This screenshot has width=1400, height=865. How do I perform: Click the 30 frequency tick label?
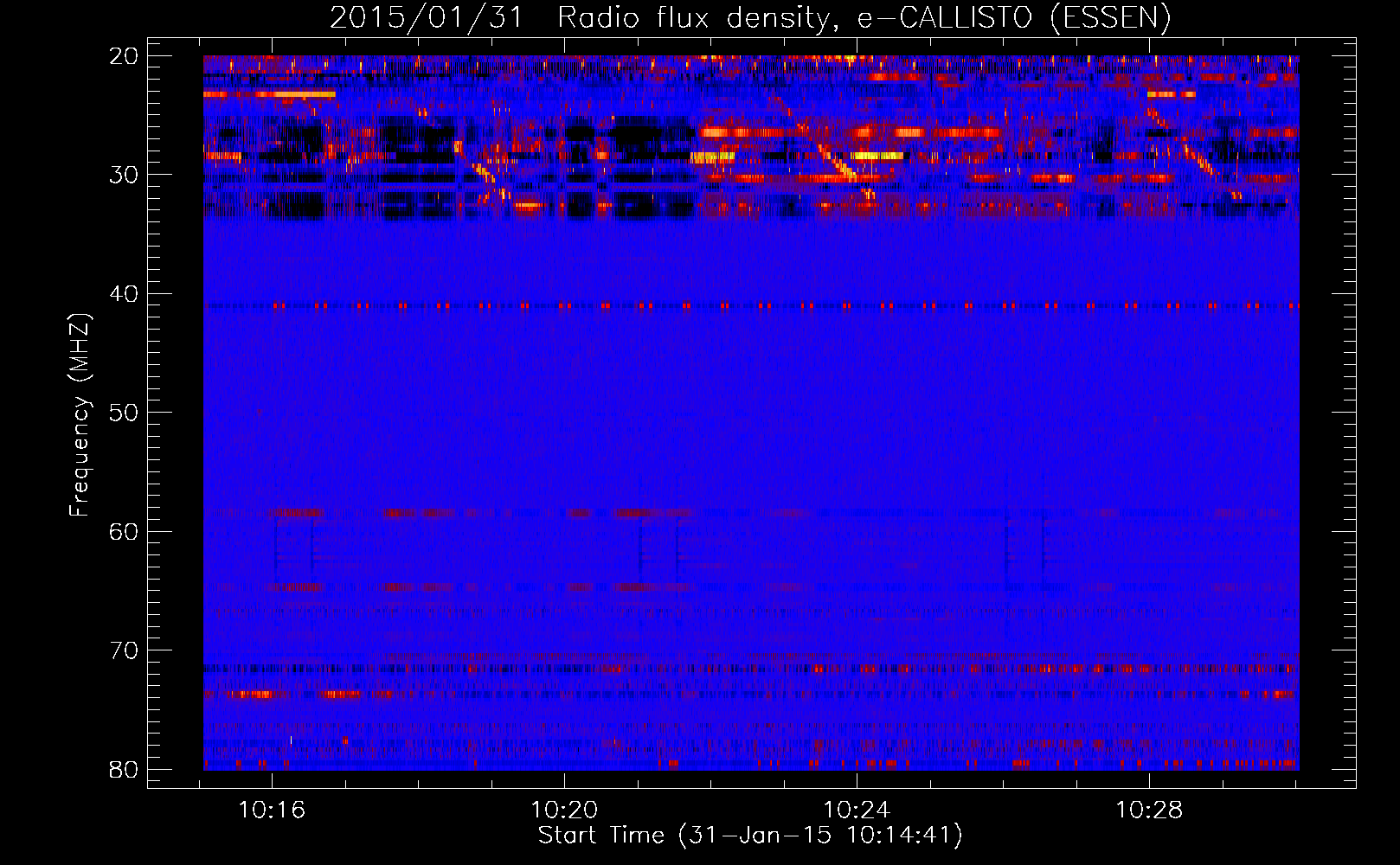point(124,175)
